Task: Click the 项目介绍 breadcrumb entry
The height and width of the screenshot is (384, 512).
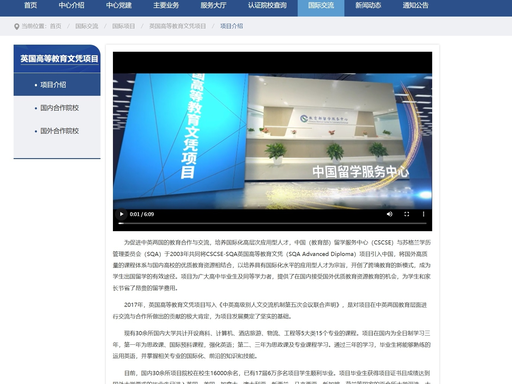Action: [232, 26]
